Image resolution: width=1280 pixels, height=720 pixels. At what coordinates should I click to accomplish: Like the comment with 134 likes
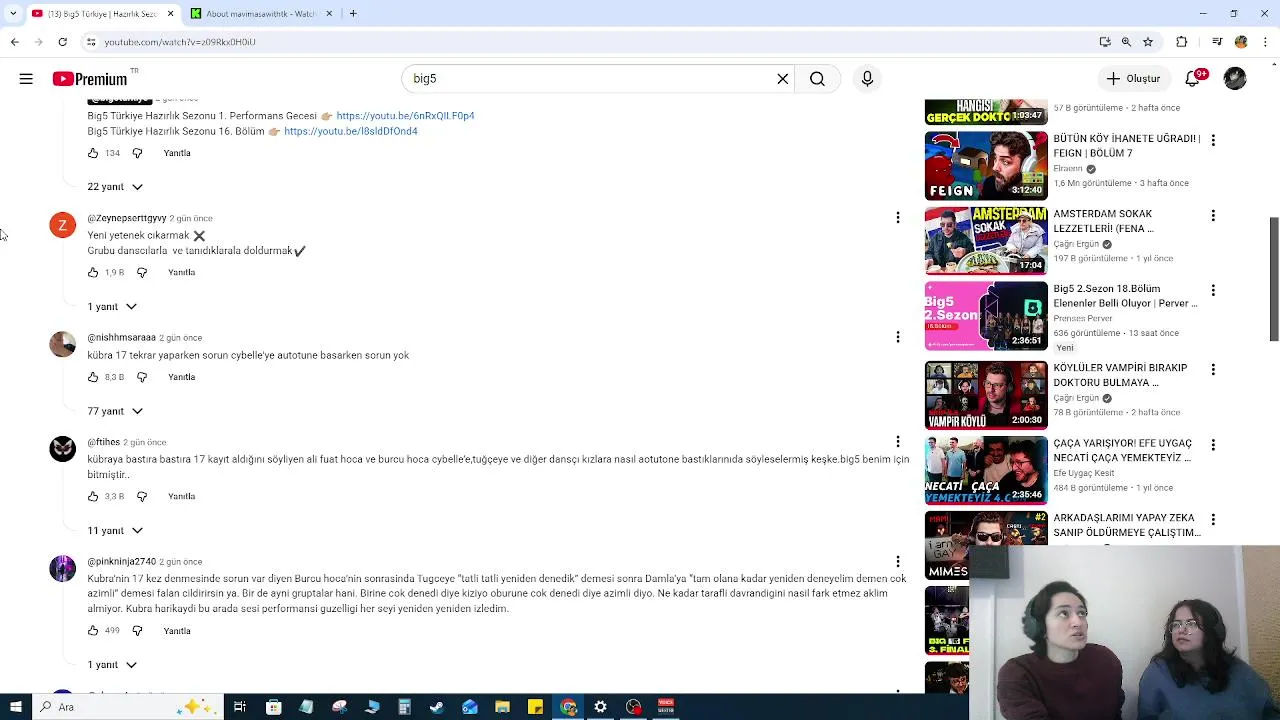click(x=93, y=153)
